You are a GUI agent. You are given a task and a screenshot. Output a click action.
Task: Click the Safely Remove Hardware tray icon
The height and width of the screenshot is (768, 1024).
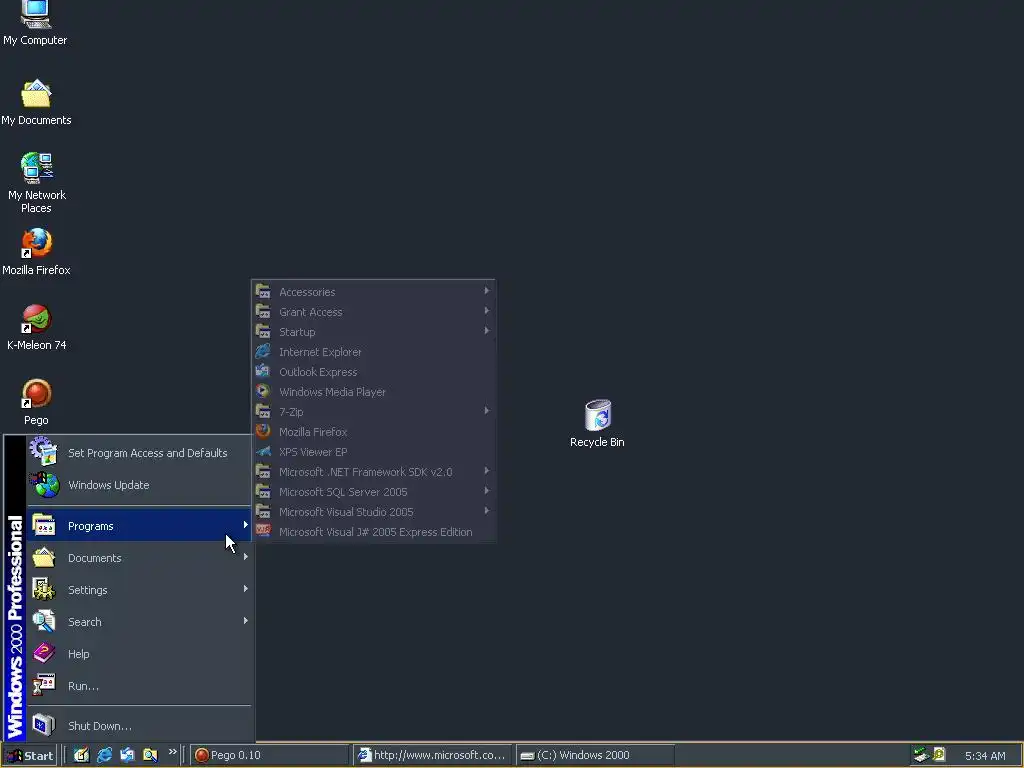pos(921,755)
